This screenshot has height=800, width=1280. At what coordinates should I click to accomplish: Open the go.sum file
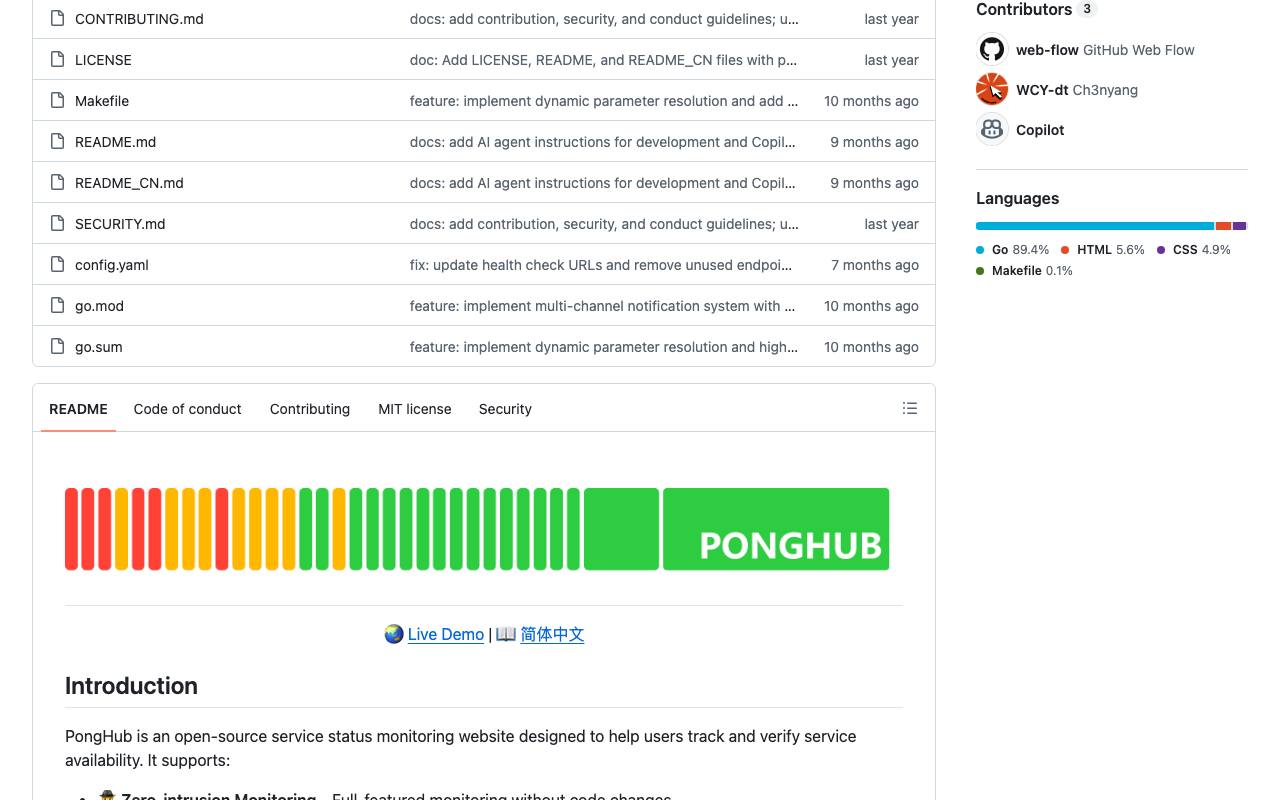click(99, 347)
